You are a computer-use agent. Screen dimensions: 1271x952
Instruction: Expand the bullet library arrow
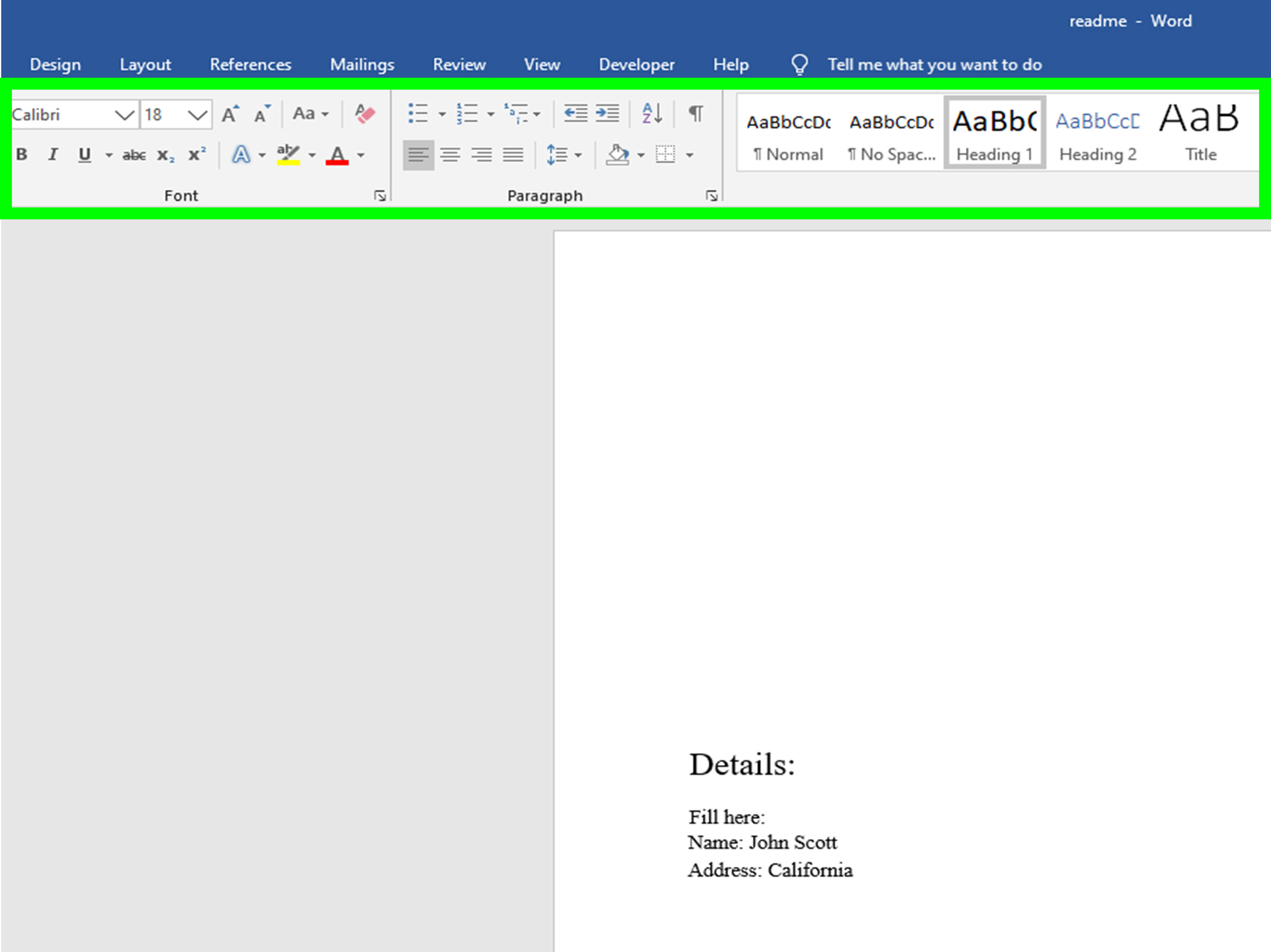coord(442,114)
